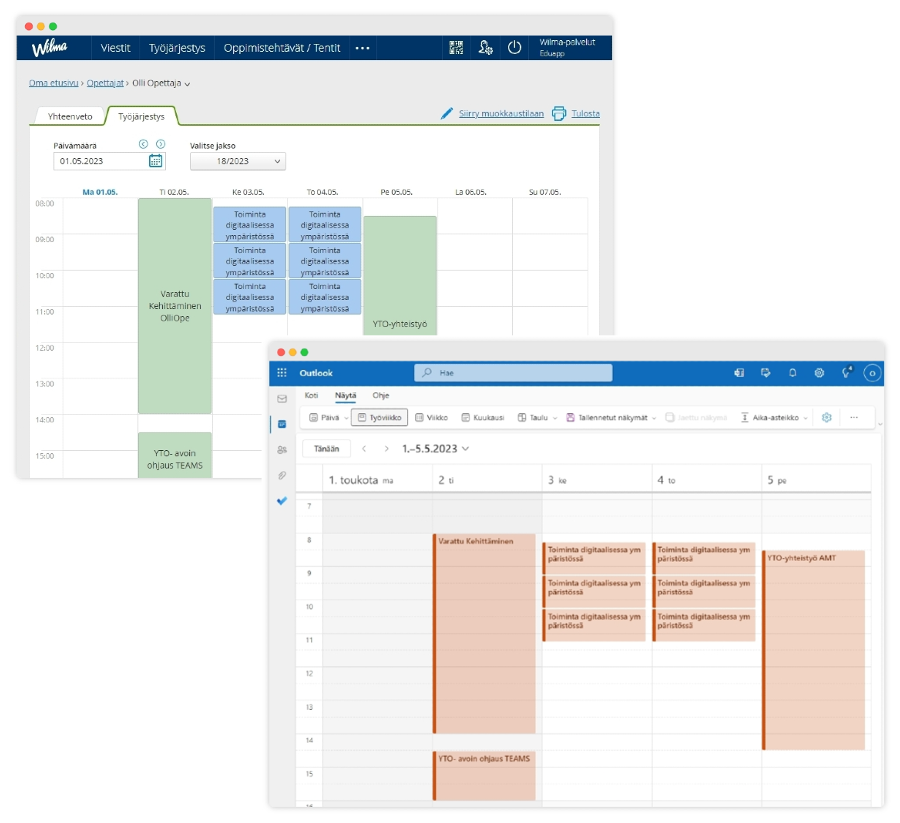Open the user settings icon in Wilma
Image resolution: width=900 pixels, height=823 pixels.
[x=486, y=48]
